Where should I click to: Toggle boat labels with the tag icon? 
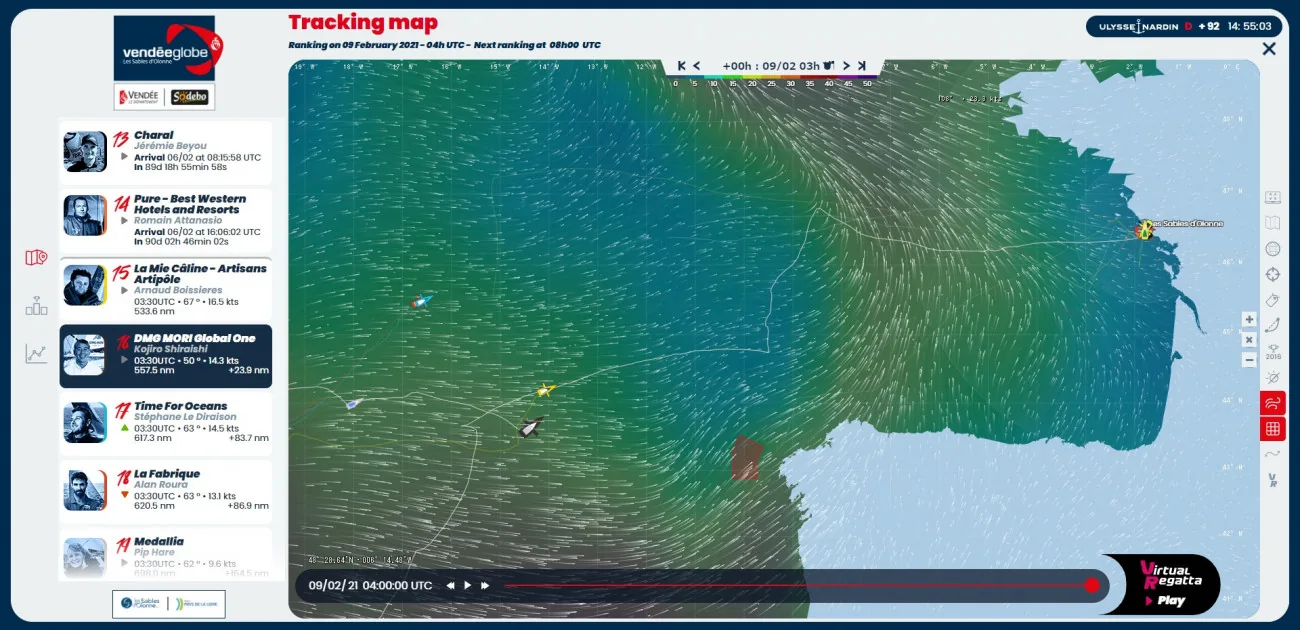click(1273, 300)
